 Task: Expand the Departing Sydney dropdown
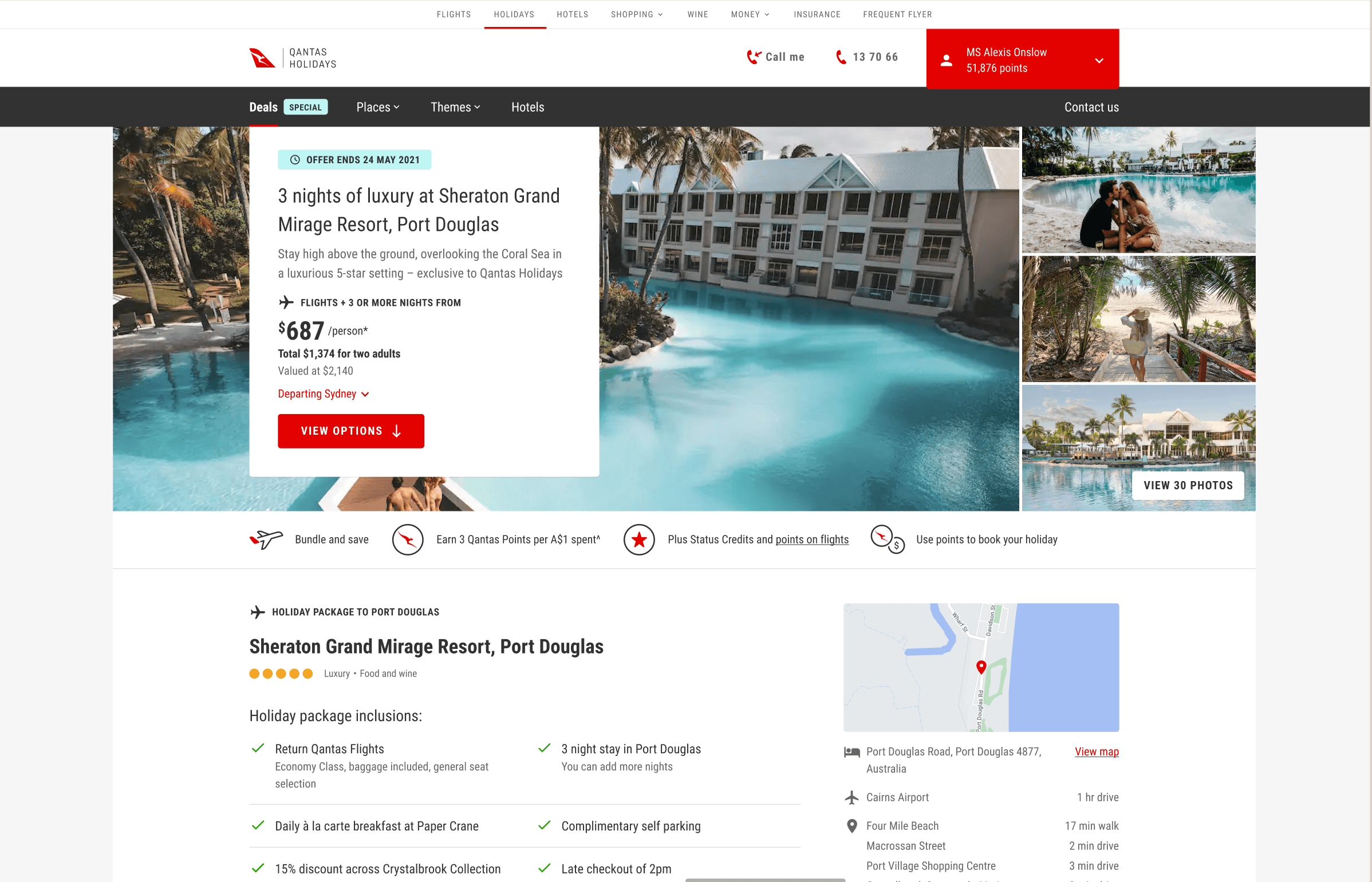324,393
